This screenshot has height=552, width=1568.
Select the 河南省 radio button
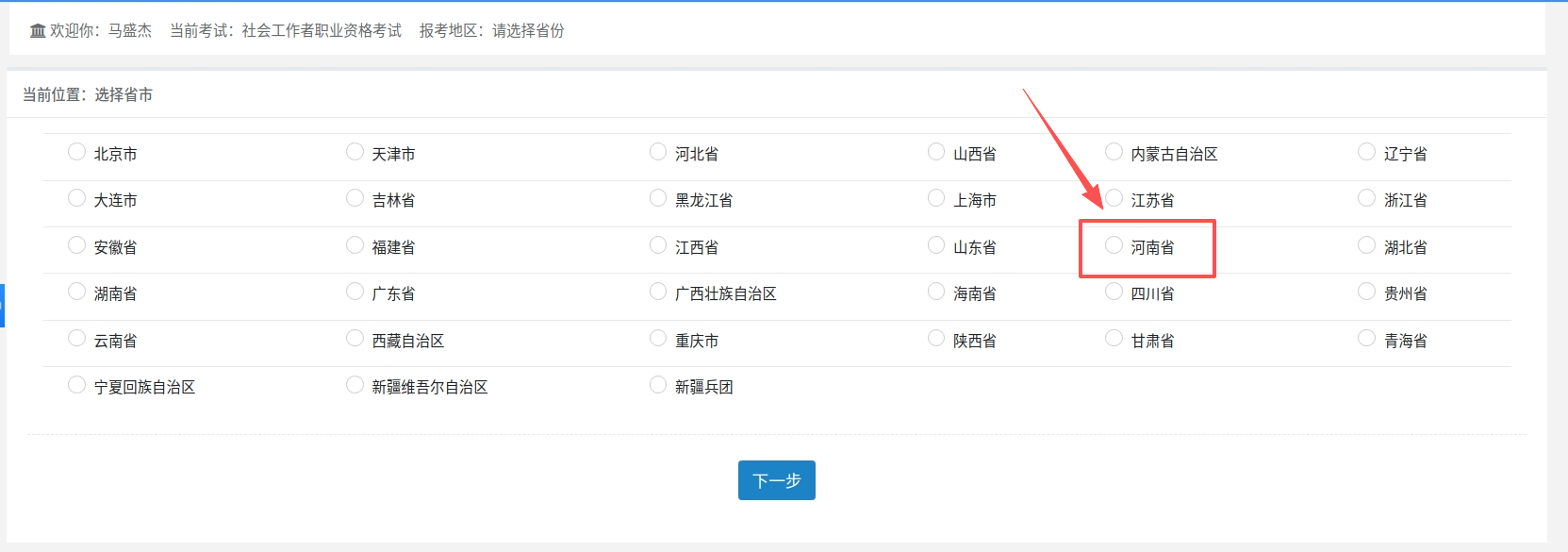(1114, 245)
